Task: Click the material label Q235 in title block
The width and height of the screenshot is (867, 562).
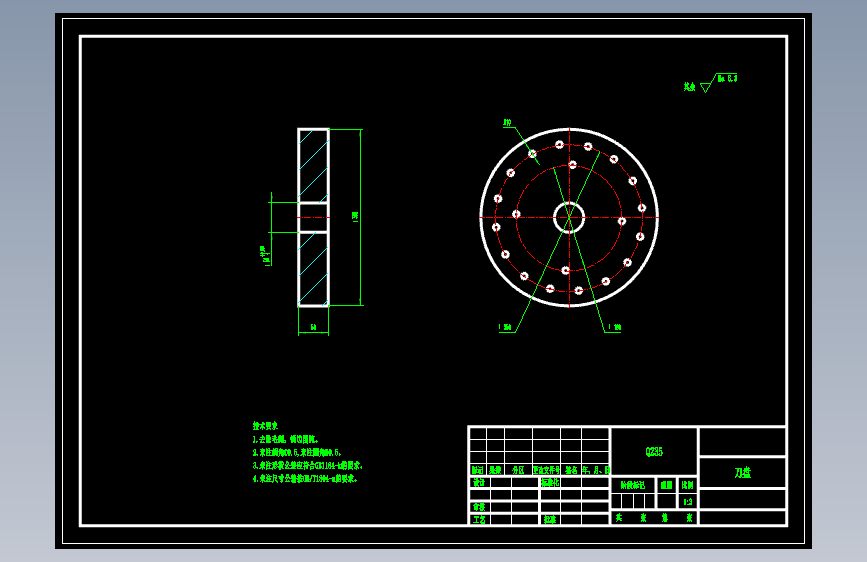Action: (x=654, y=452)
